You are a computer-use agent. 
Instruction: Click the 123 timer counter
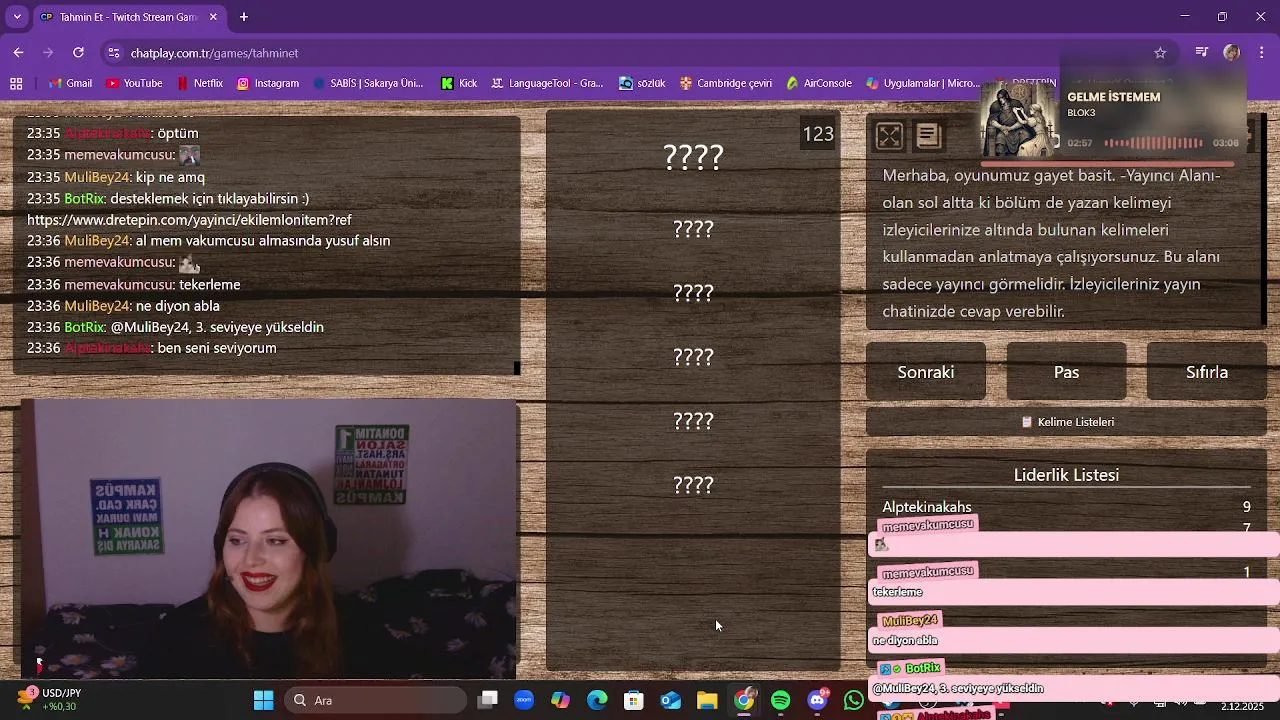tap(818, 134)
